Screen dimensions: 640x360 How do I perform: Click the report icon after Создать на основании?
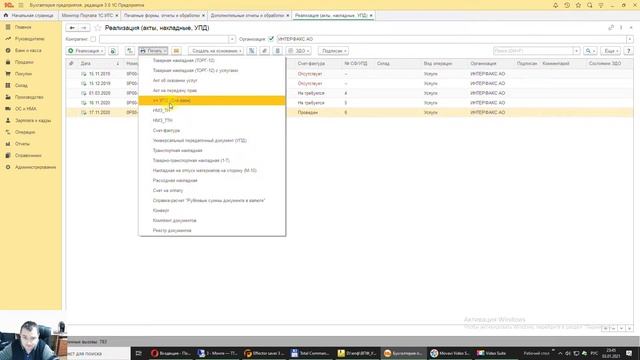[252, 51]
